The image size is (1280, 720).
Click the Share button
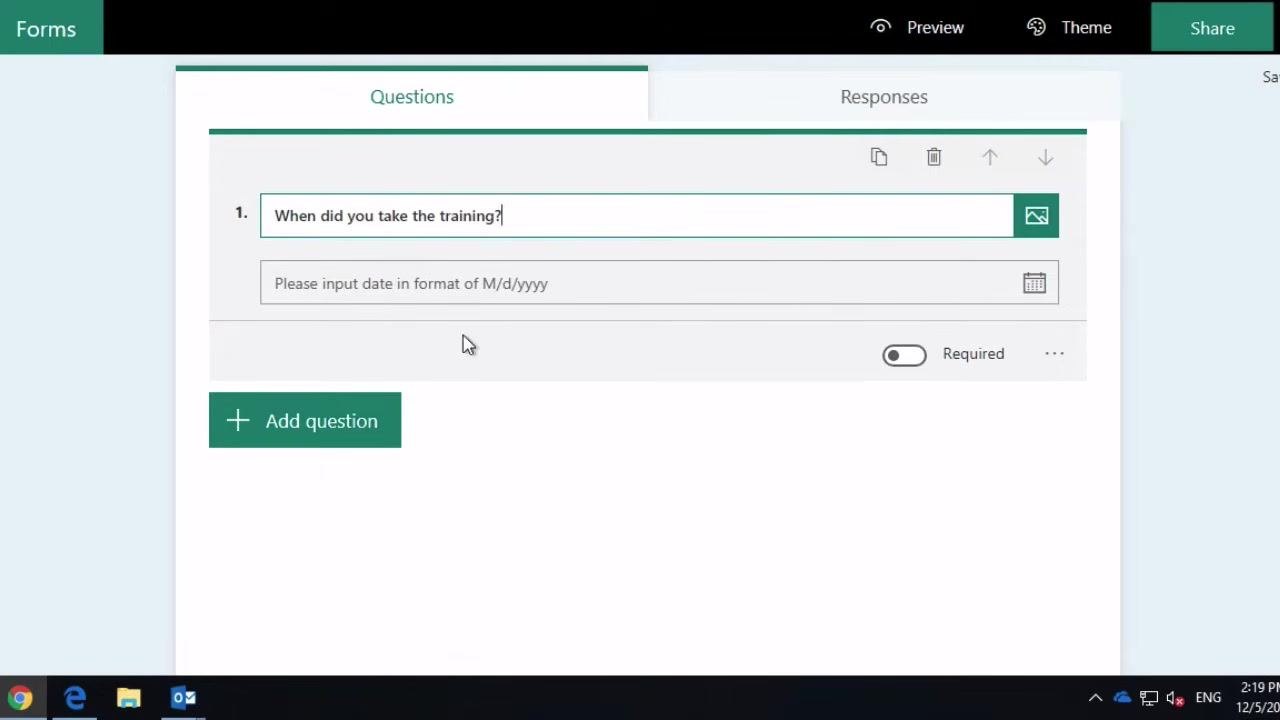(x=1212, y=28)
